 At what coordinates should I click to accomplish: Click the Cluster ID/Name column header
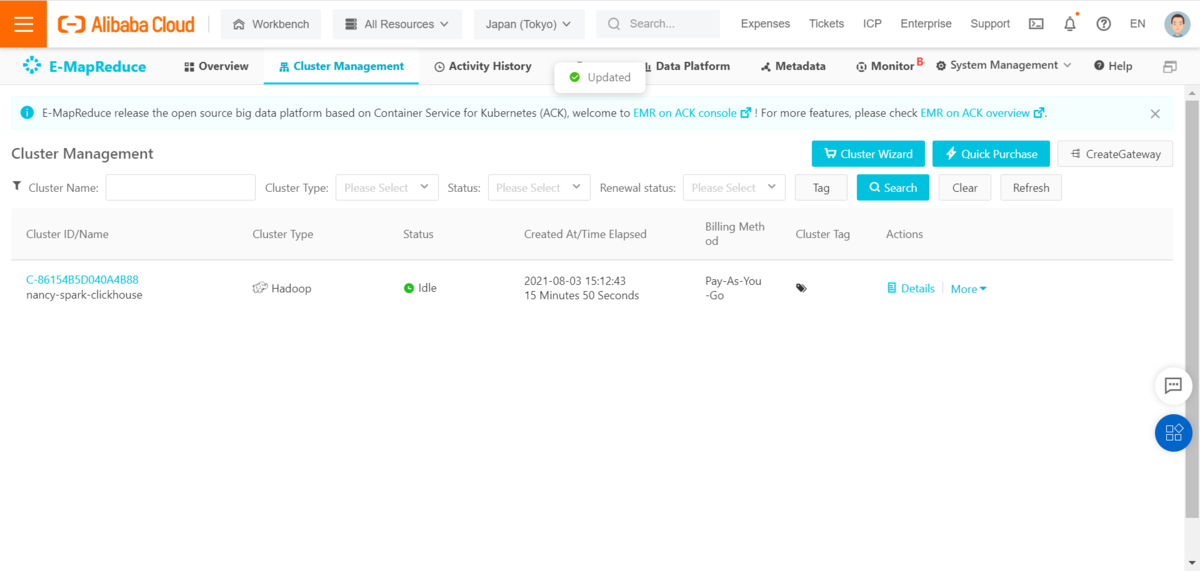pyautogui.click(x=67, y=234)
